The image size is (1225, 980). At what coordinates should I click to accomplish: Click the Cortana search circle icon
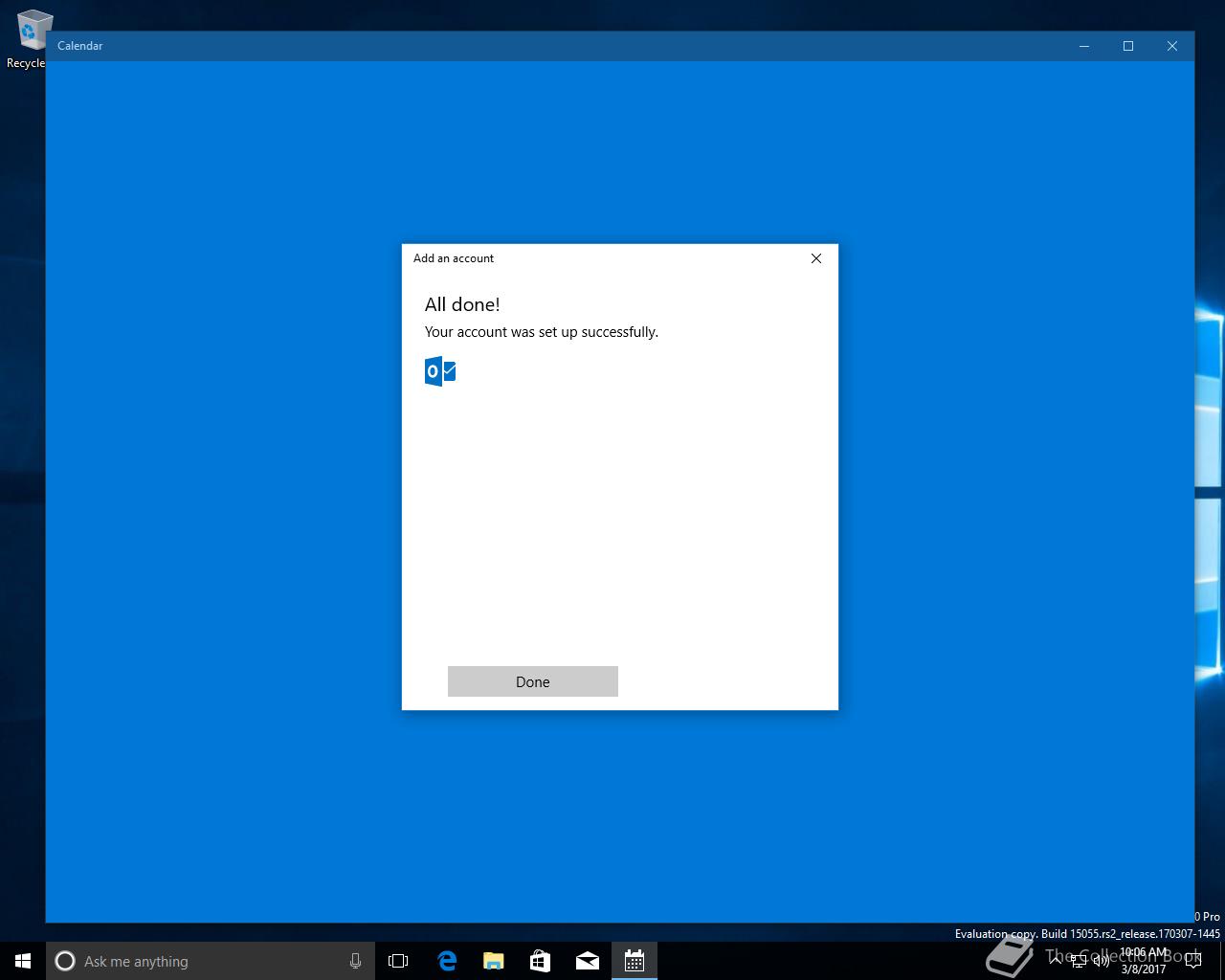(65, 961)
